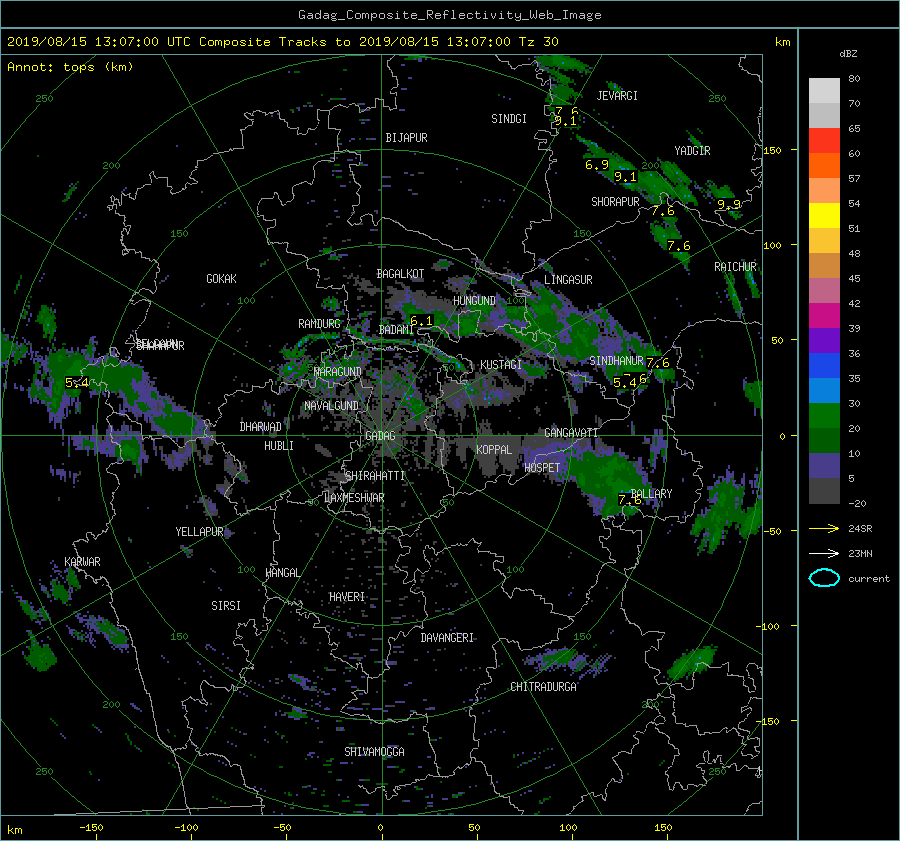Image resolution: width=900 pixels, height=841 pixels.
Task: Select the HUBLI city label
Action: pos(278,446)
